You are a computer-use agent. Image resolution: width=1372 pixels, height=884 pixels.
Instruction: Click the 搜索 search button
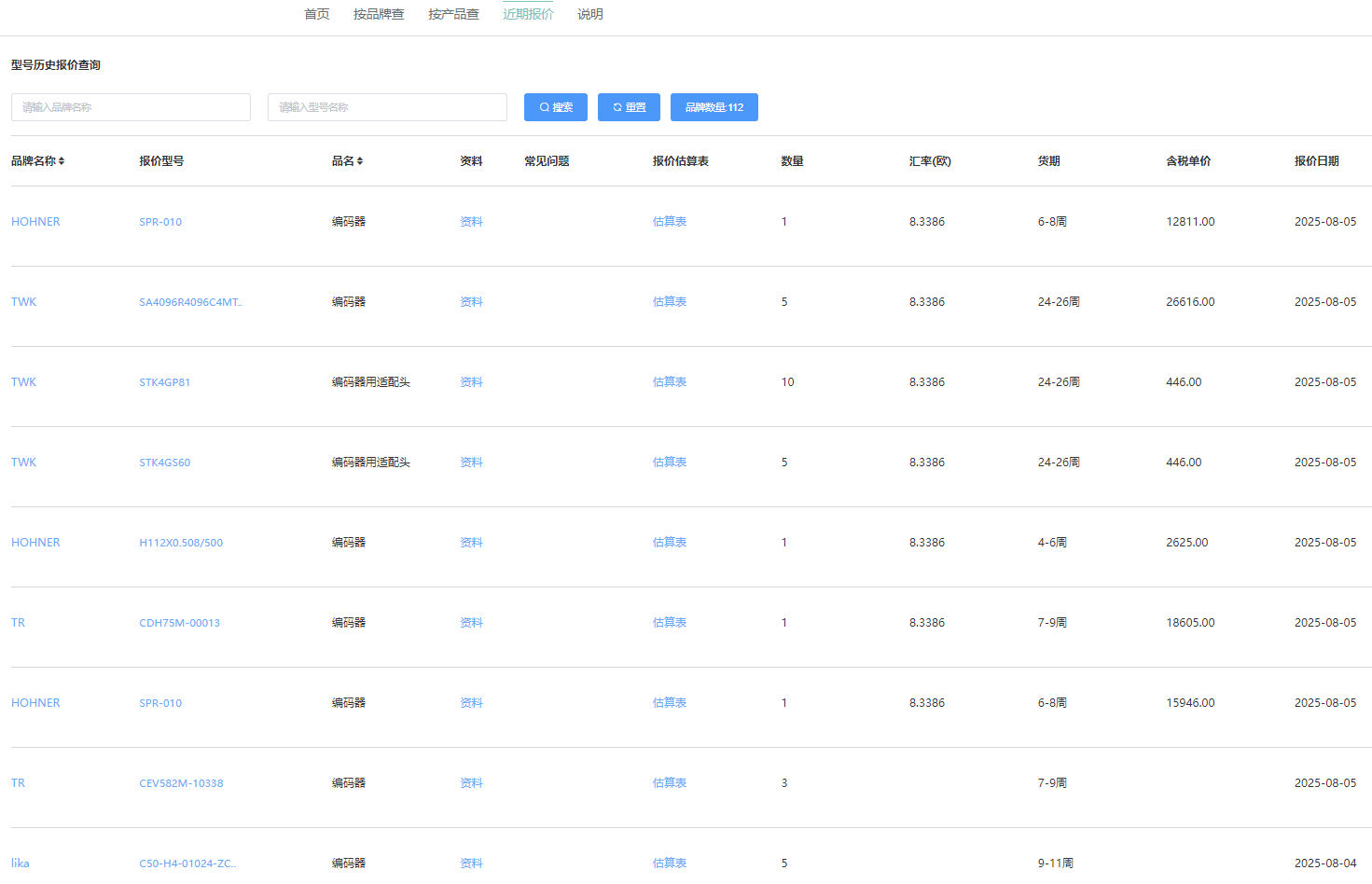tap(555, 107)
